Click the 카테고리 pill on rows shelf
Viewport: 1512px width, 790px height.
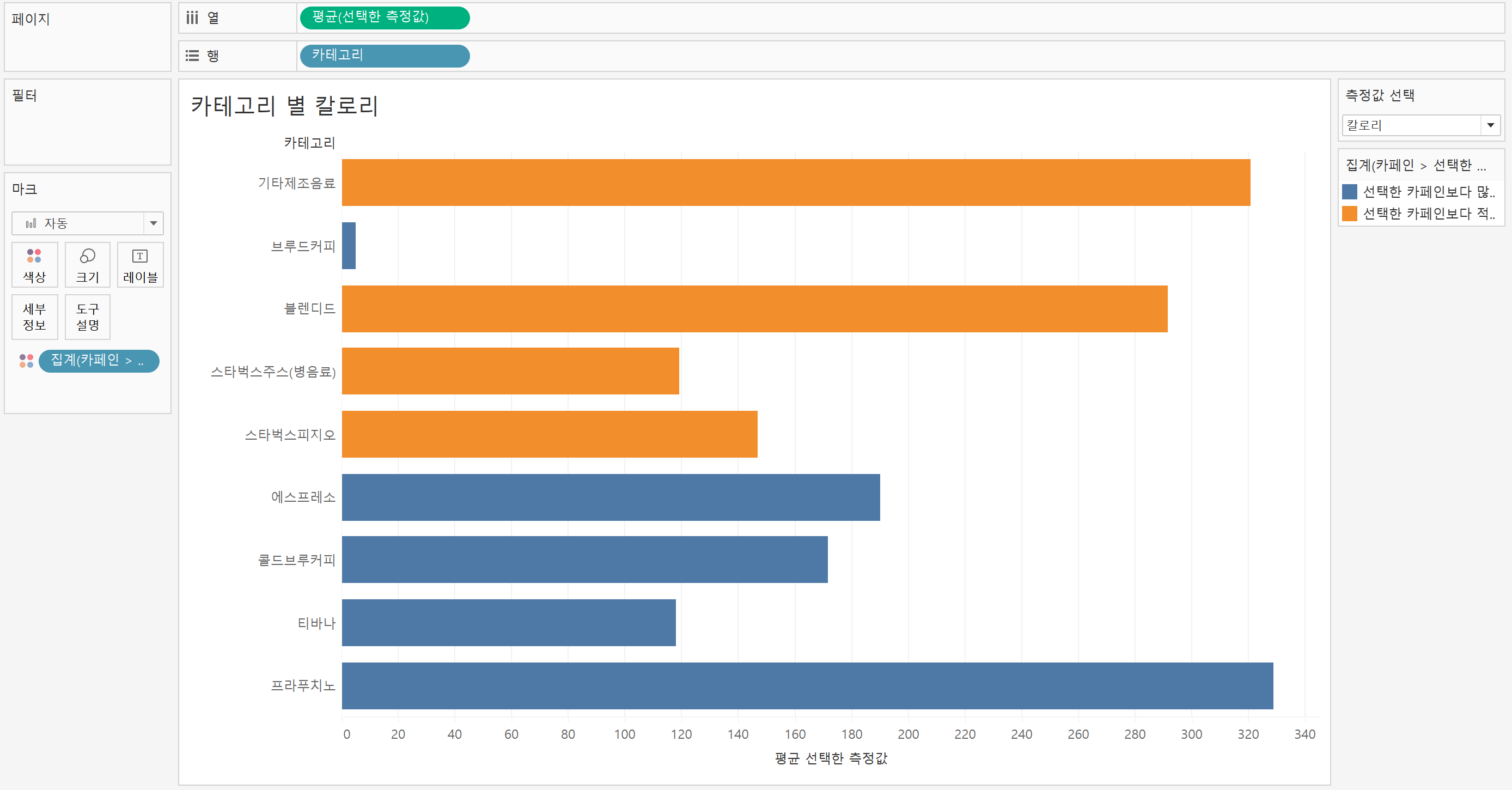(385, 56)
